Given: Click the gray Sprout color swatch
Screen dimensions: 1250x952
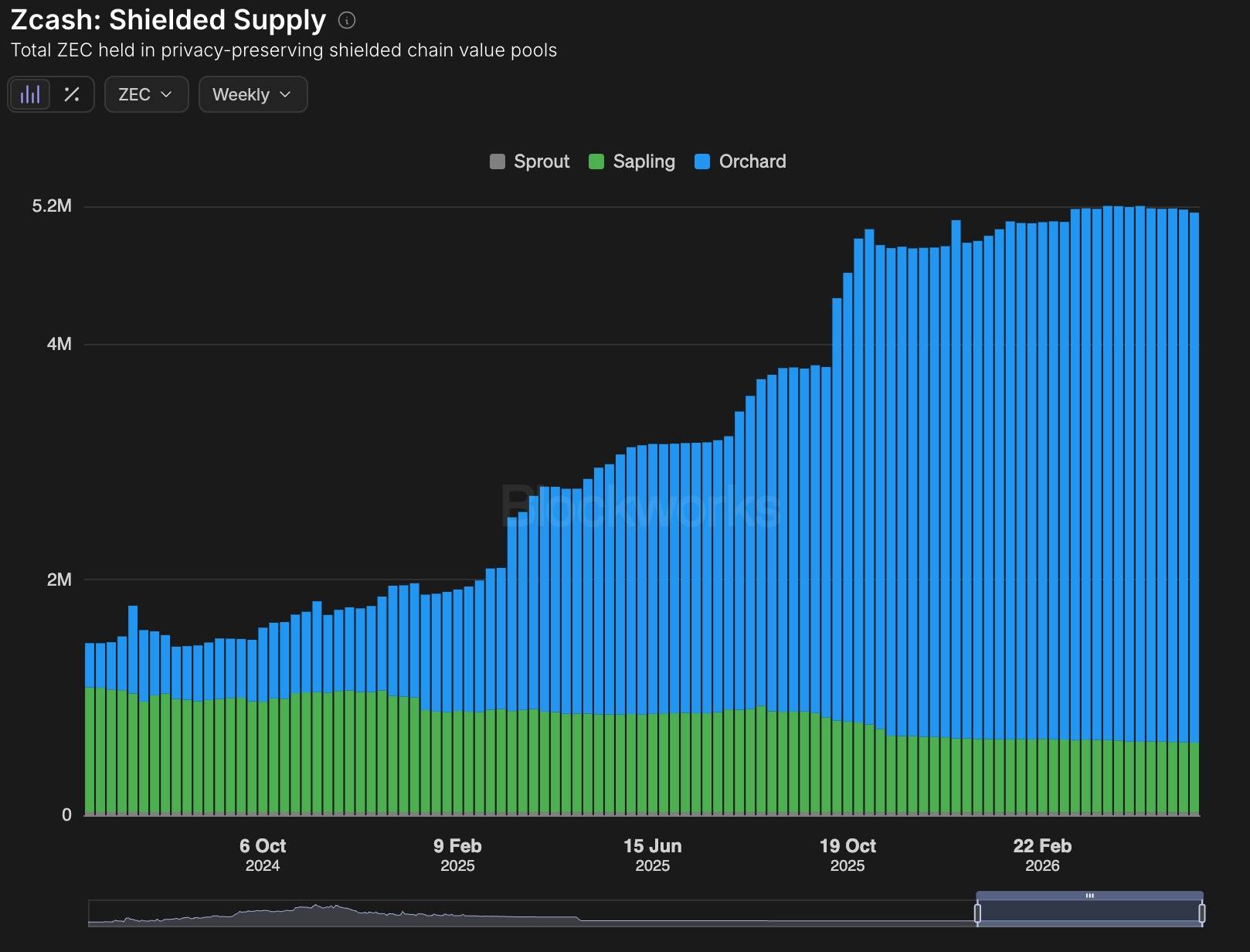Looking at the screenshot, I should click(498, 161).
